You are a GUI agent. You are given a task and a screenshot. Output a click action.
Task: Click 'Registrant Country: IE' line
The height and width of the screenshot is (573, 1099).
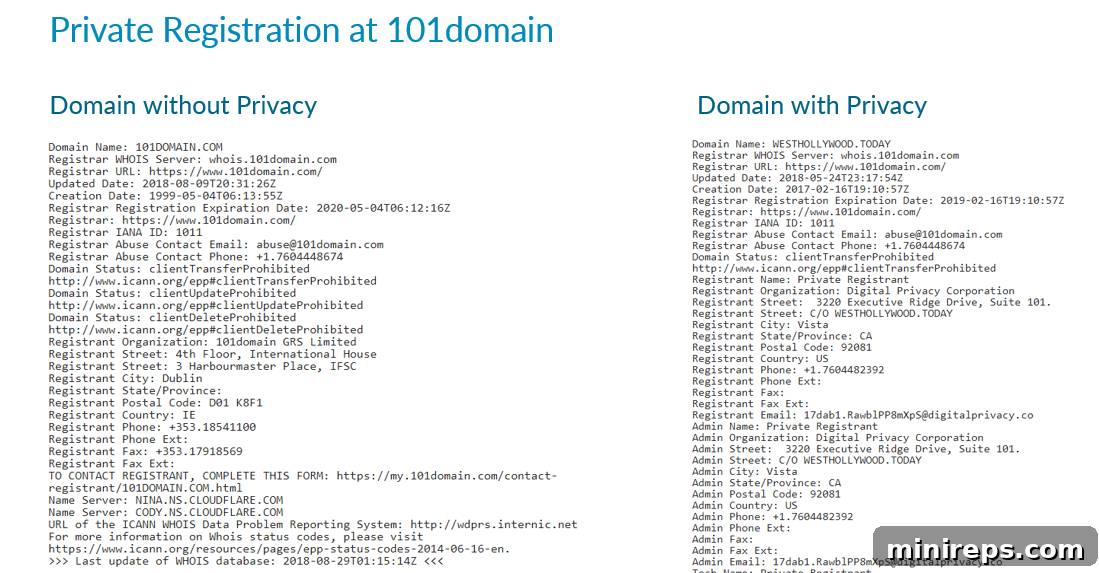(x=122, y=415)
